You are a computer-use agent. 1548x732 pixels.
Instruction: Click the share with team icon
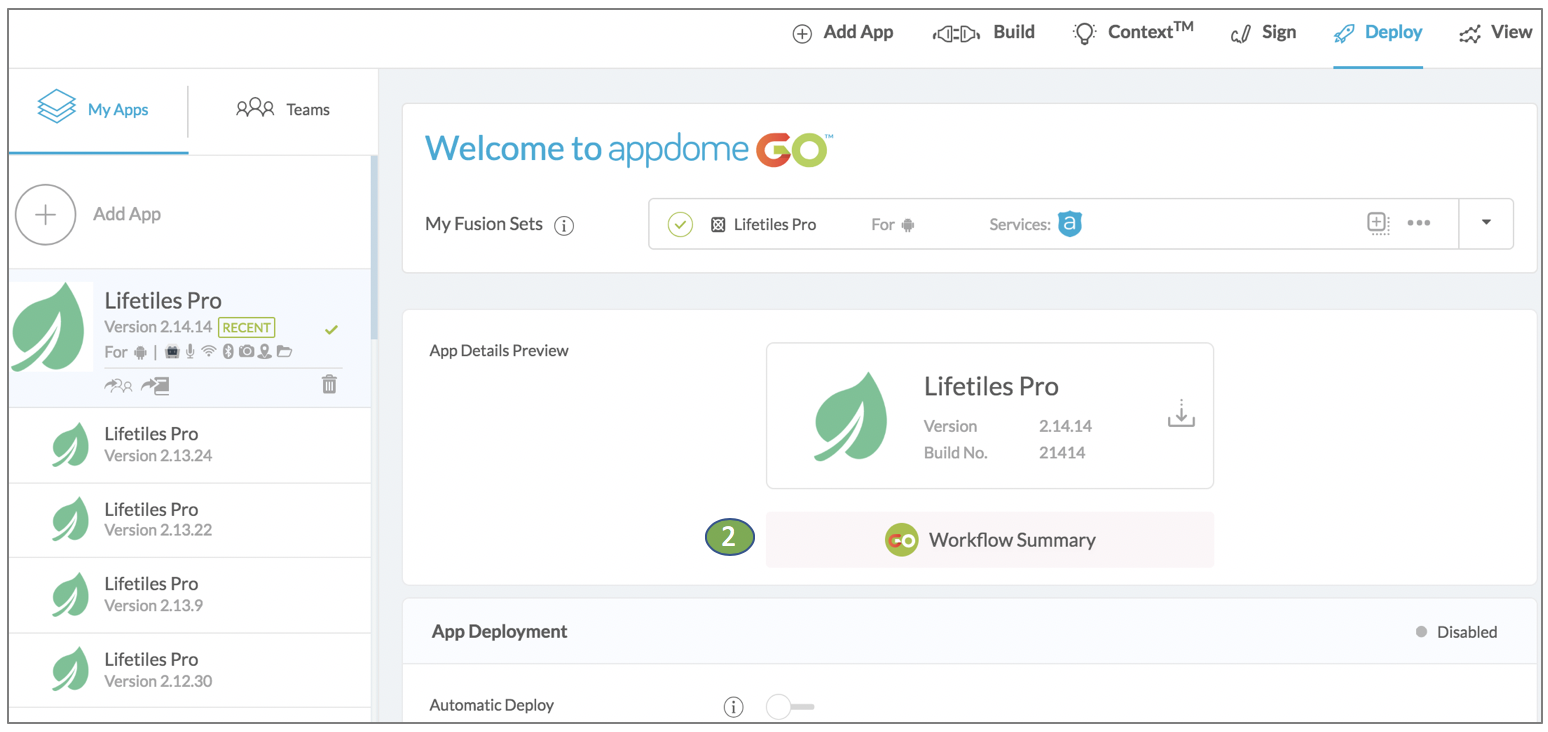pos(118,386)
